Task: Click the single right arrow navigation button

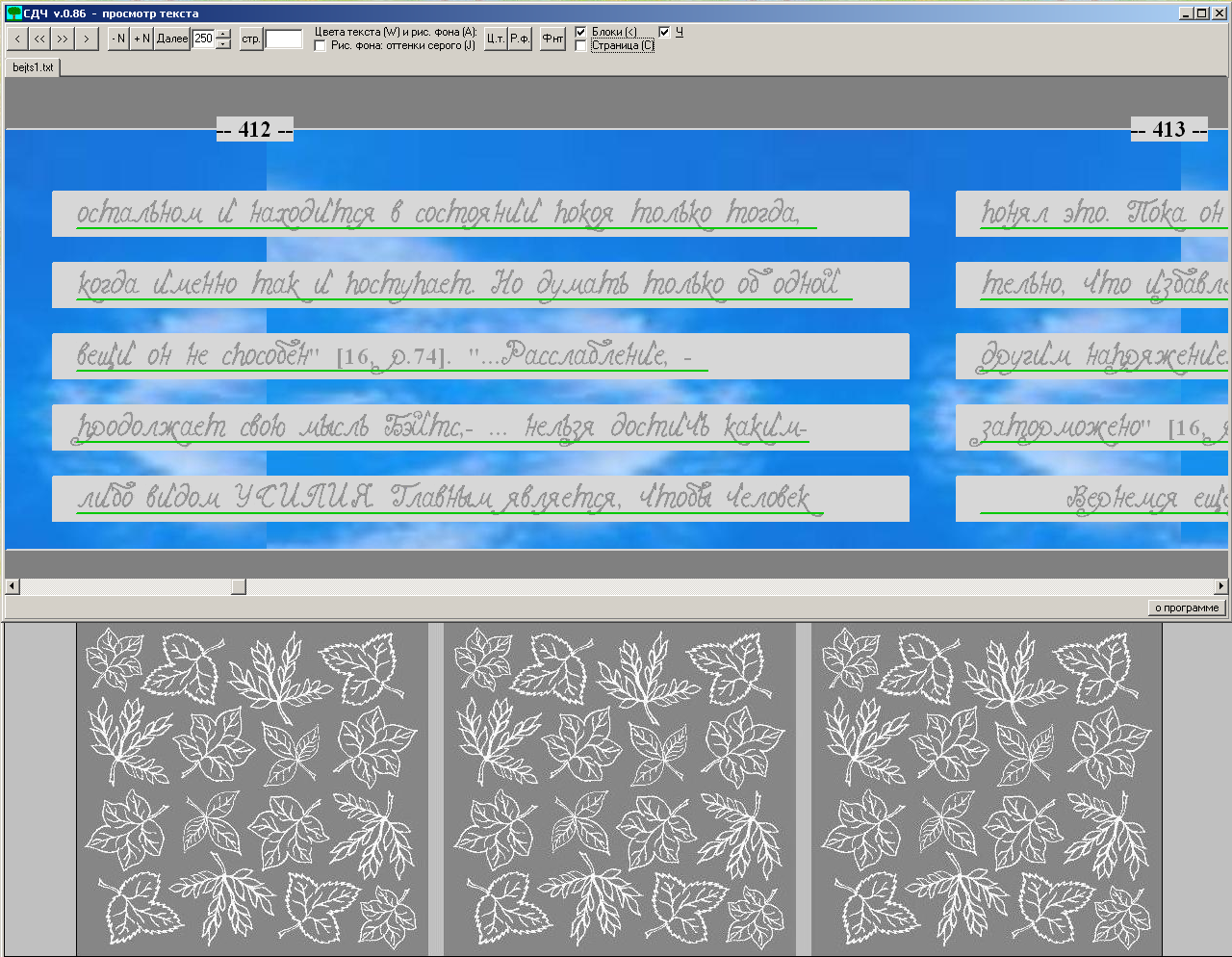Action: pos(87,39)
